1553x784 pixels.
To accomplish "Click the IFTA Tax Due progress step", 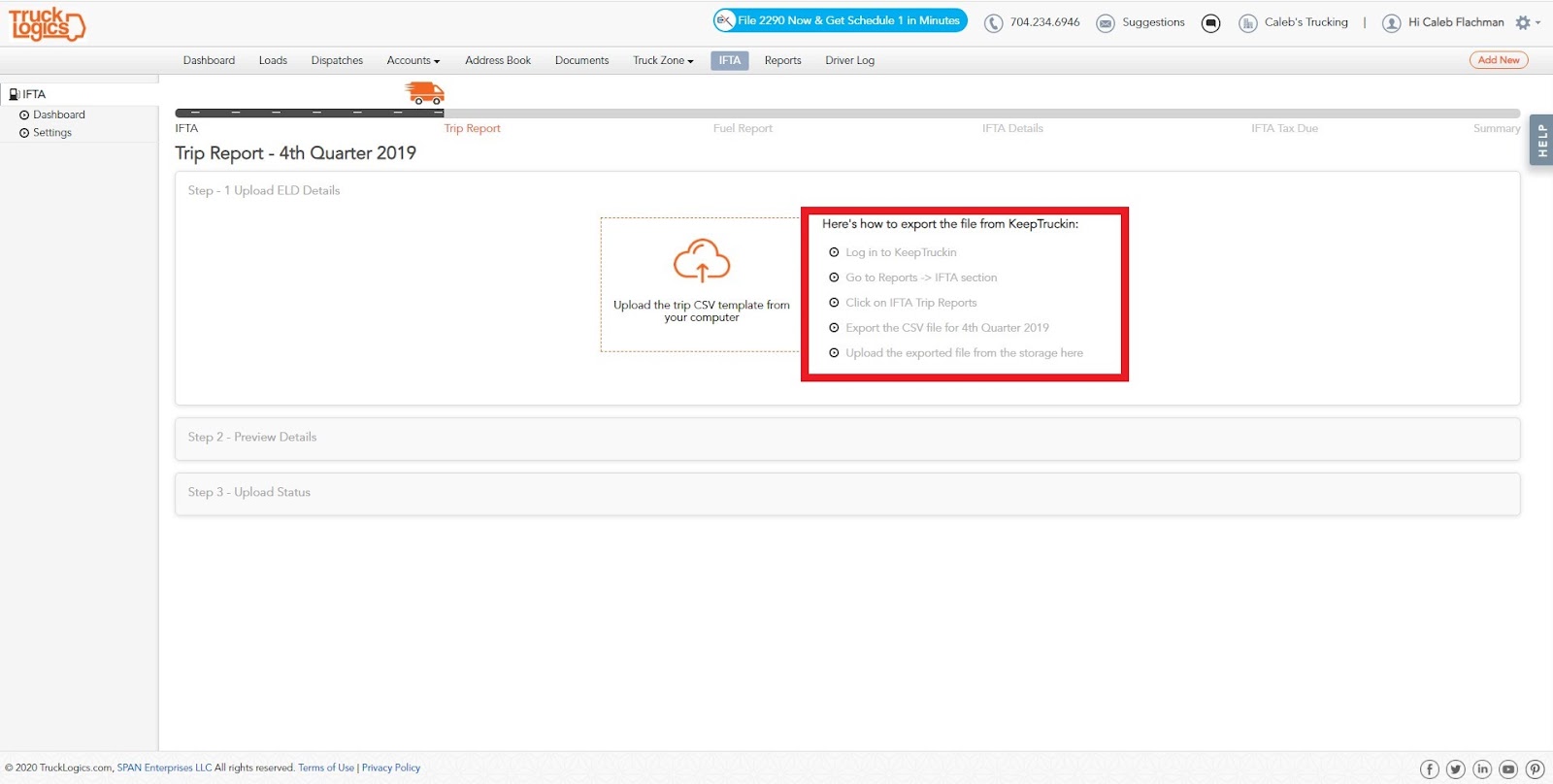I will tap(1284, 128).
